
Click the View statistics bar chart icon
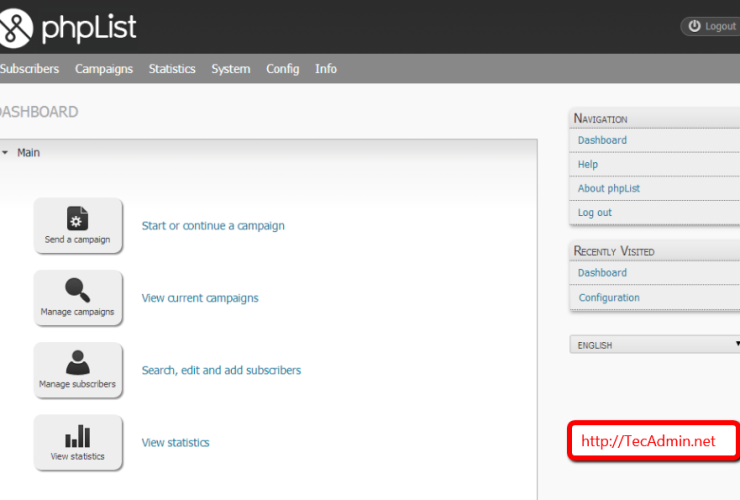pyautogui.click(x=78, y=436)
